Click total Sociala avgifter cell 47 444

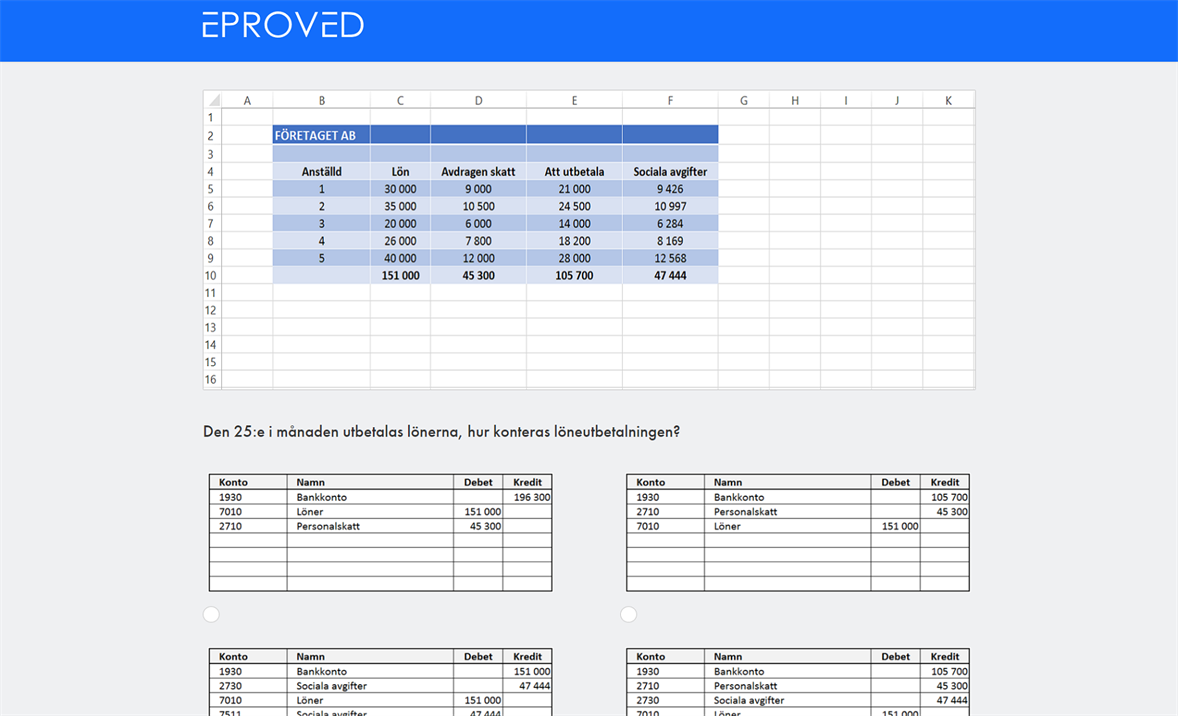670,275
